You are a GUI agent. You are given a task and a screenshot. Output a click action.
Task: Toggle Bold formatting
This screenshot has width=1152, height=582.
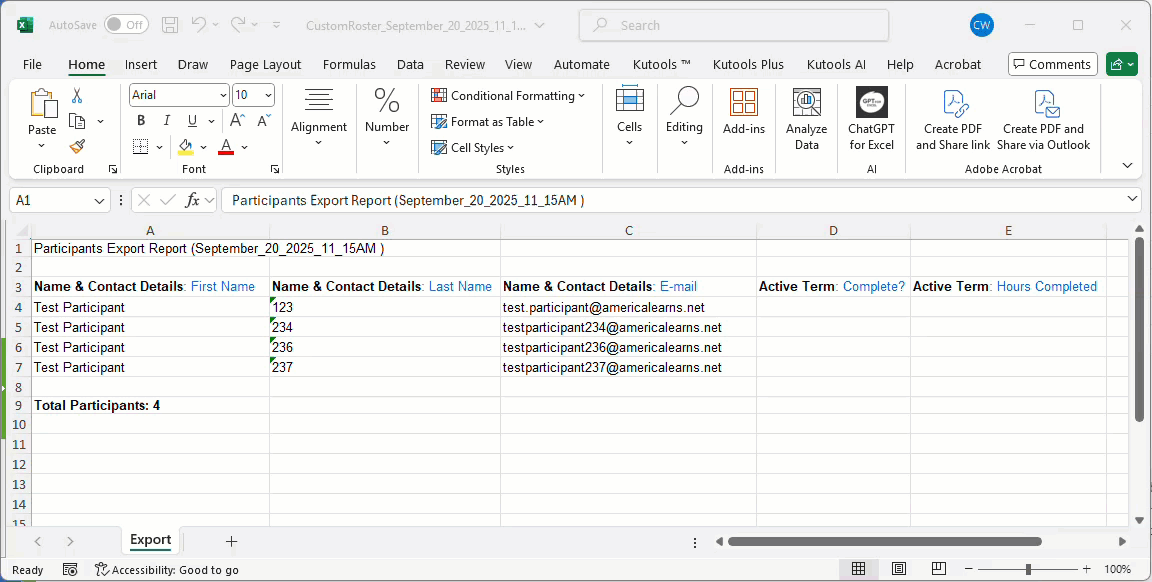pos(141,121)
